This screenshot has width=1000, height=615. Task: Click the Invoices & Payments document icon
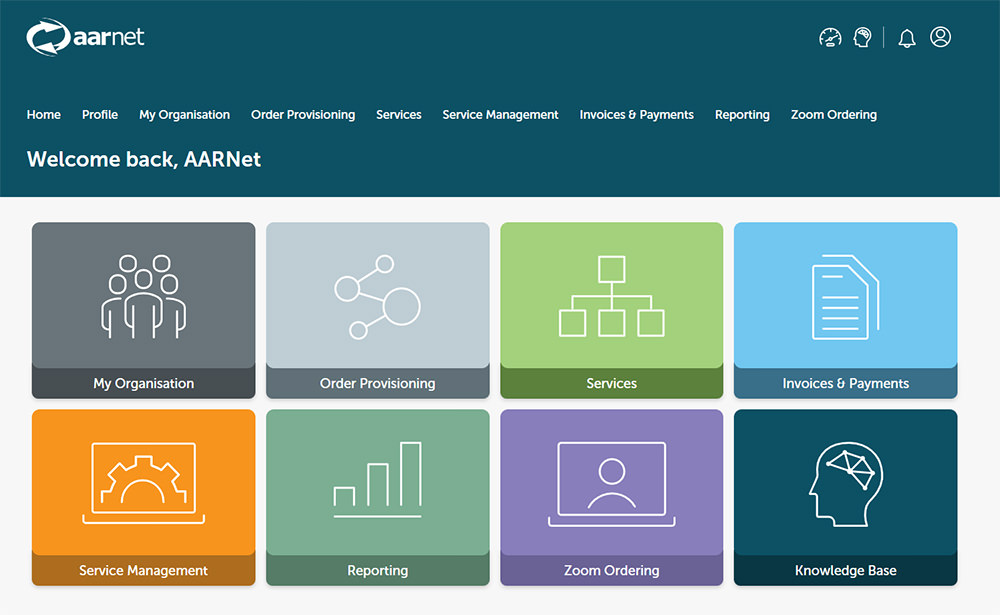click(846, 297)
